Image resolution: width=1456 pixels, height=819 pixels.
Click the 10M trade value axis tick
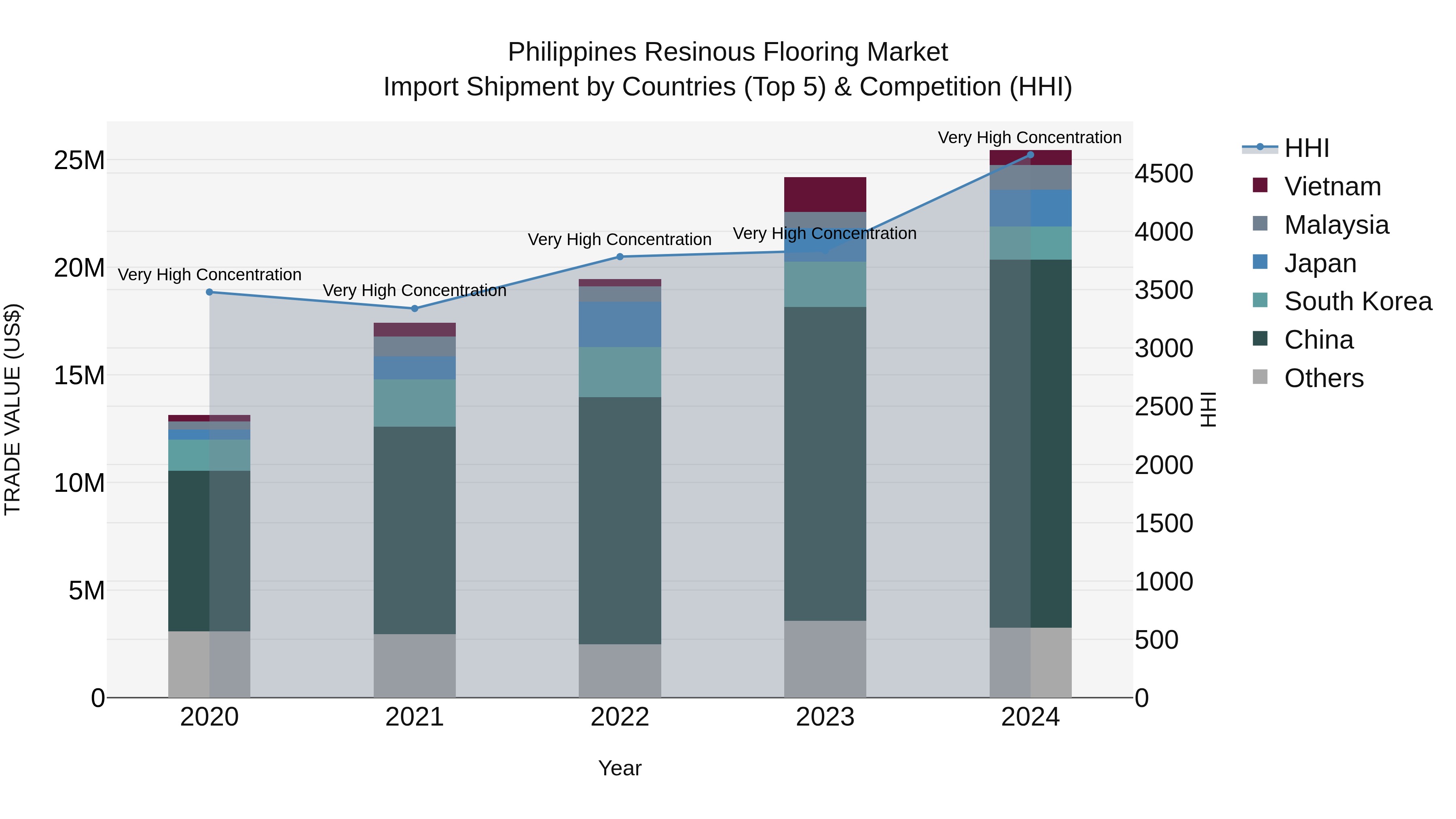(x=79, y=483)
